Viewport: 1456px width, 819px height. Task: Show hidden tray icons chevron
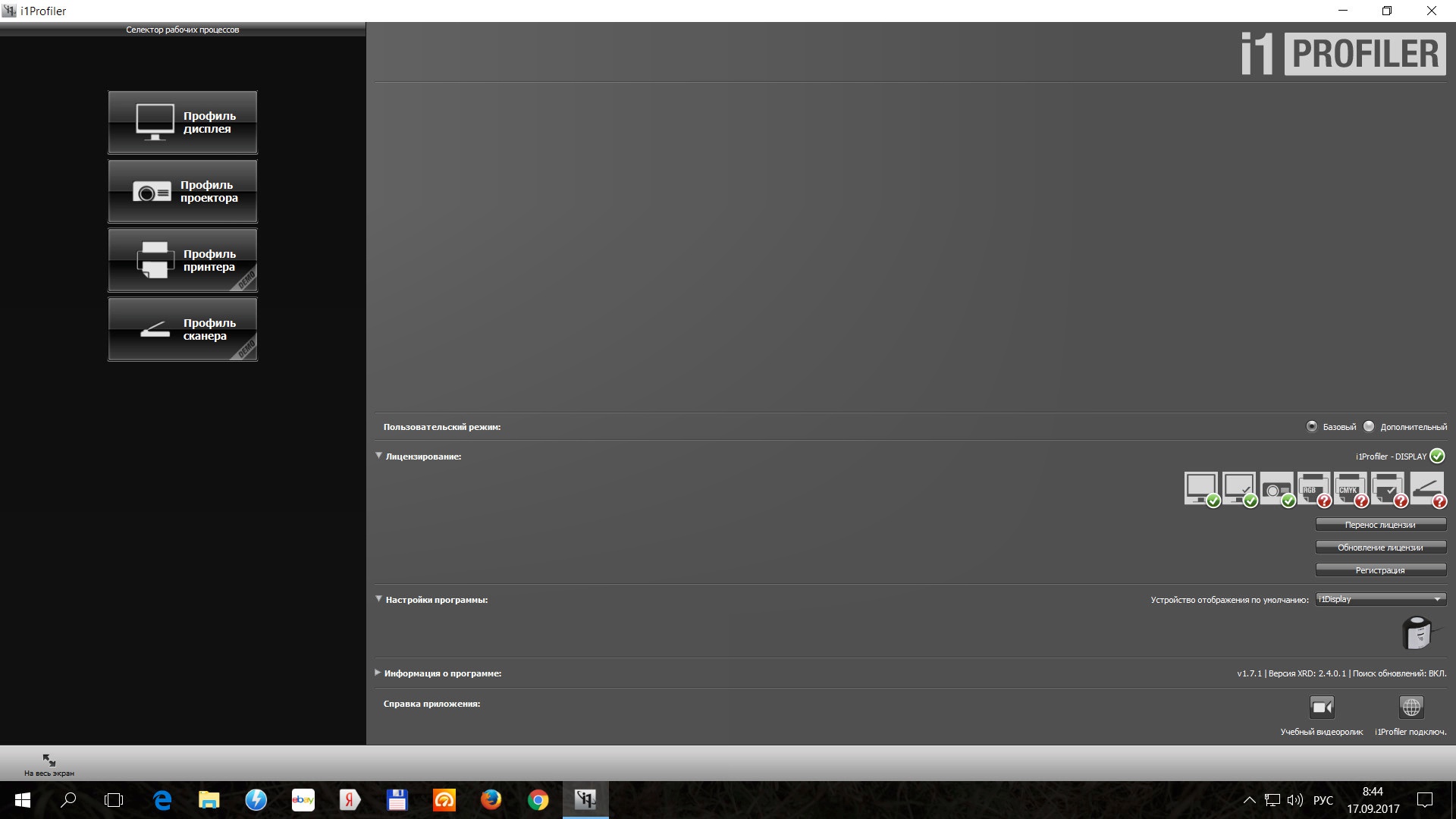click(1250, 800)
